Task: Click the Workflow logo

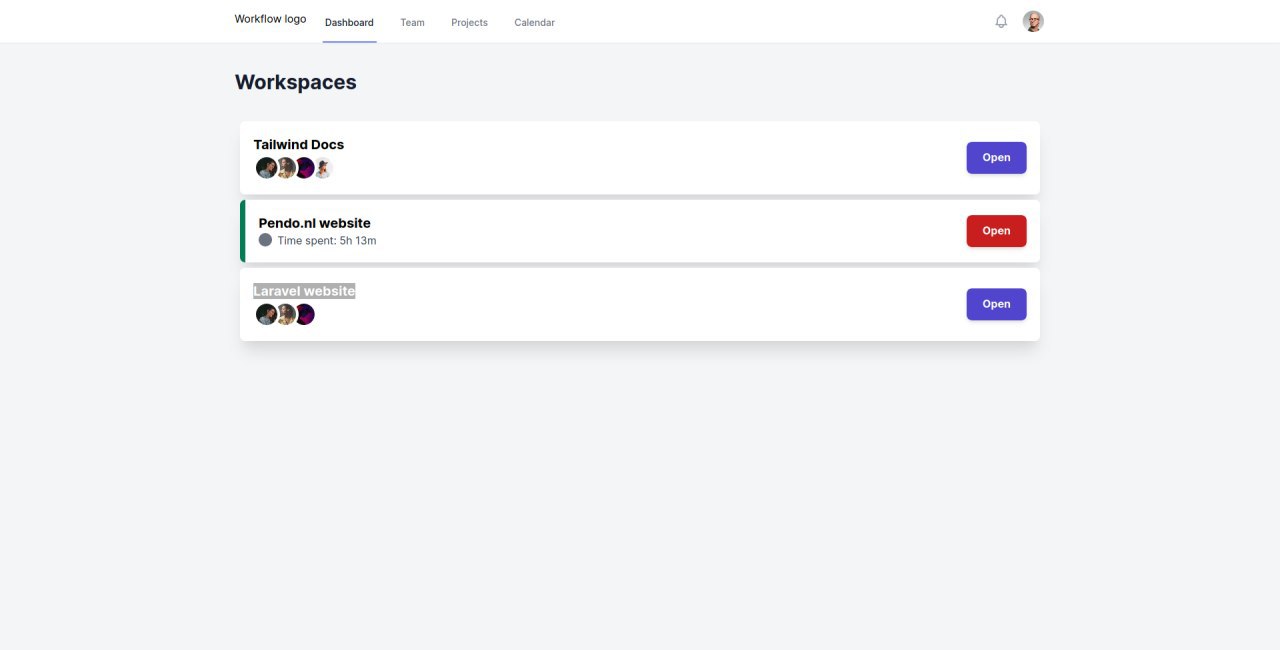Action: (270, 19)
